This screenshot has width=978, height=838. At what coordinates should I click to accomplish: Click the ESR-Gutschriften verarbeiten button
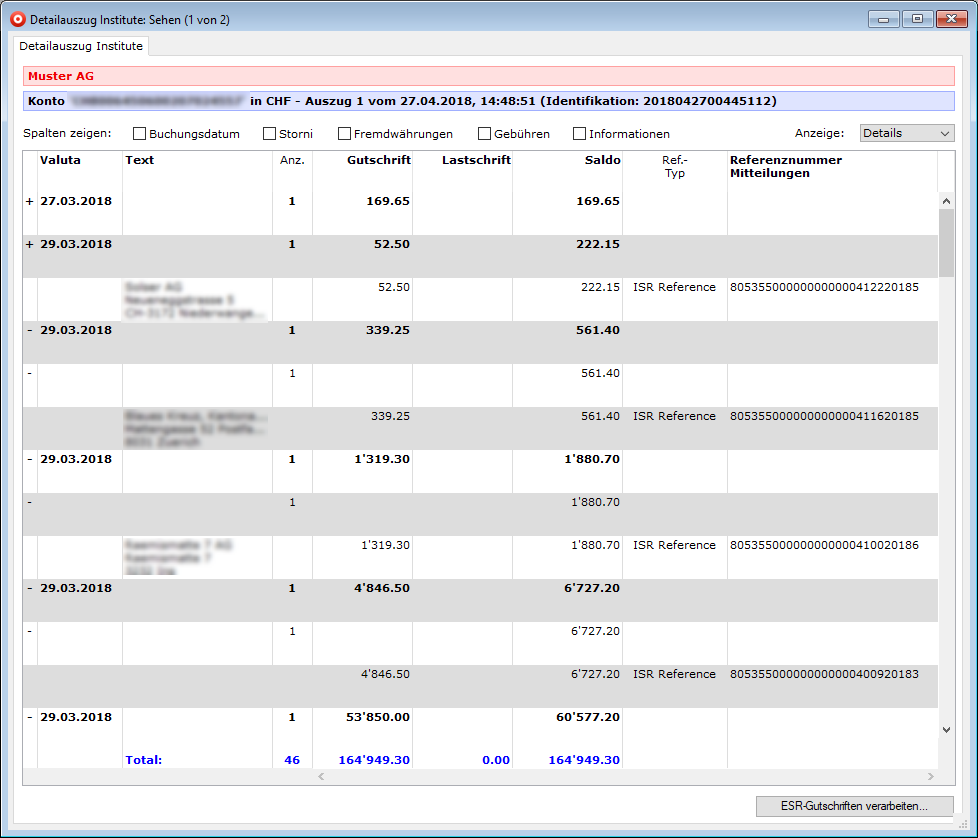[854, 805]
